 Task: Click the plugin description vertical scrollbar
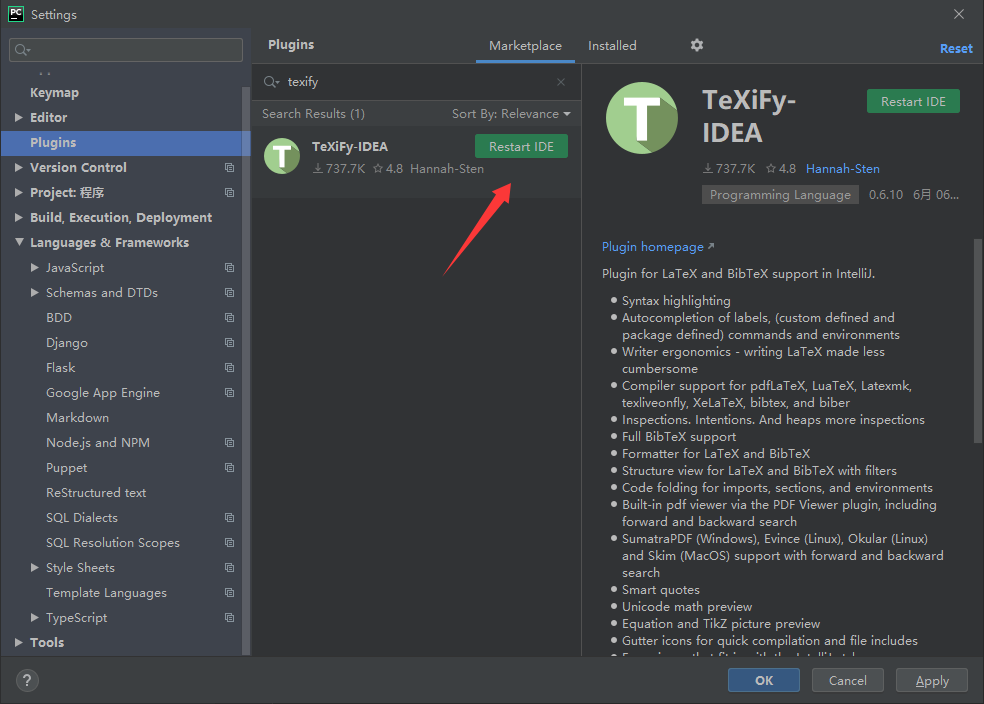[977, 341]
